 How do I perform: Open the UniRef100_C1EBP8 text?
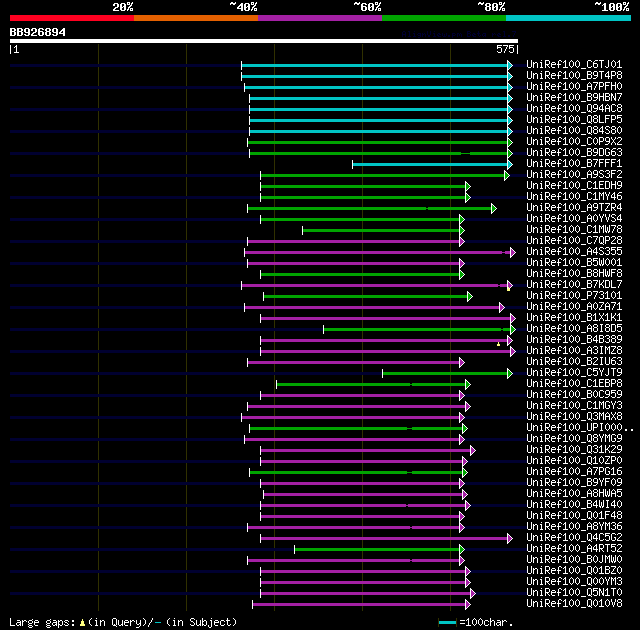(574, 384)
